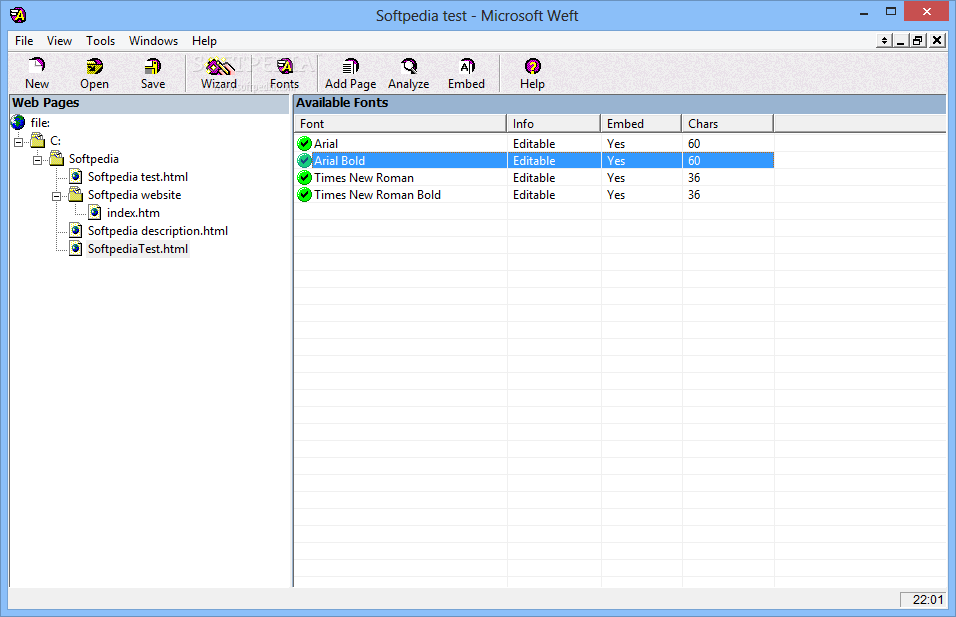Select the file: root tree item
Viewport: 956px width, 617px height.
pos(40,123)
